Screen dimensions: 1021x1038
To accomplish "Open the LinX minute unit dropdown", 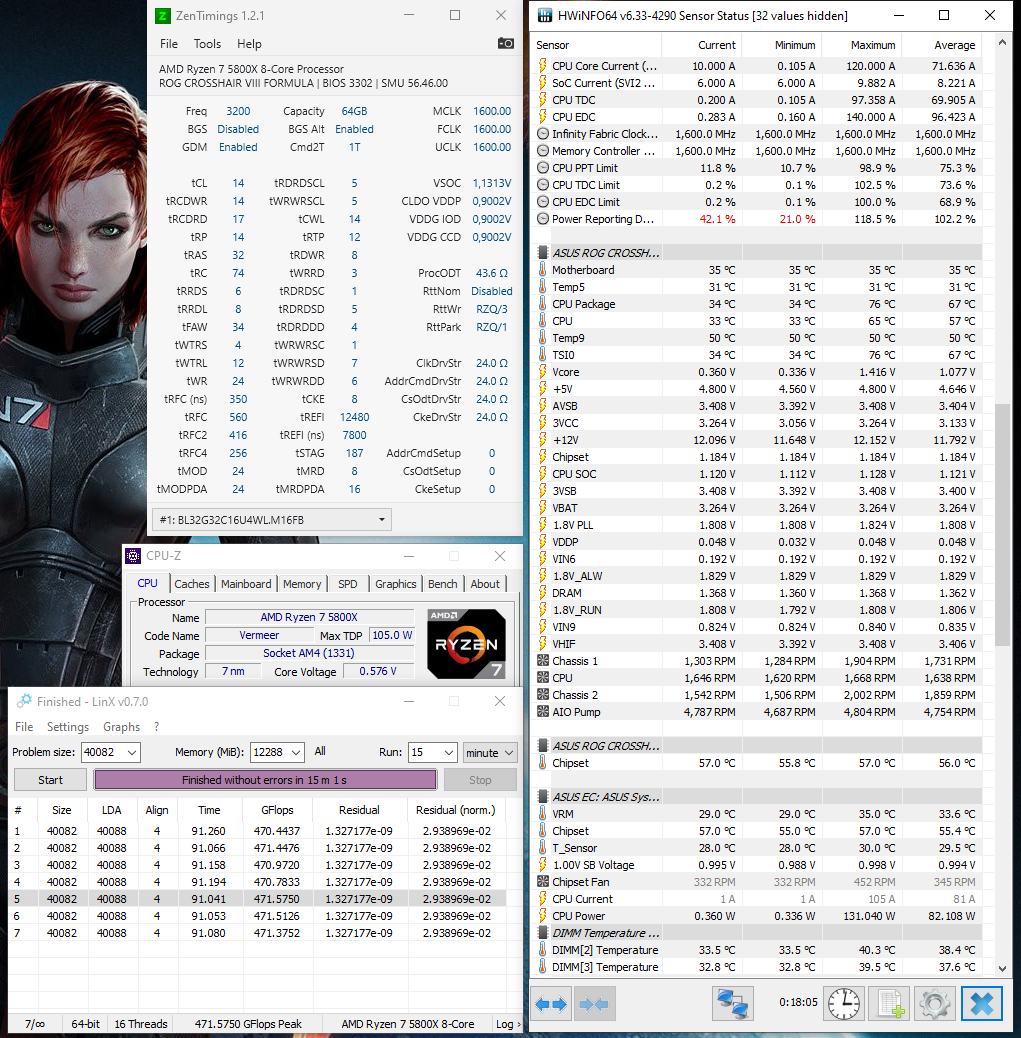I will [x=490, y=753].
